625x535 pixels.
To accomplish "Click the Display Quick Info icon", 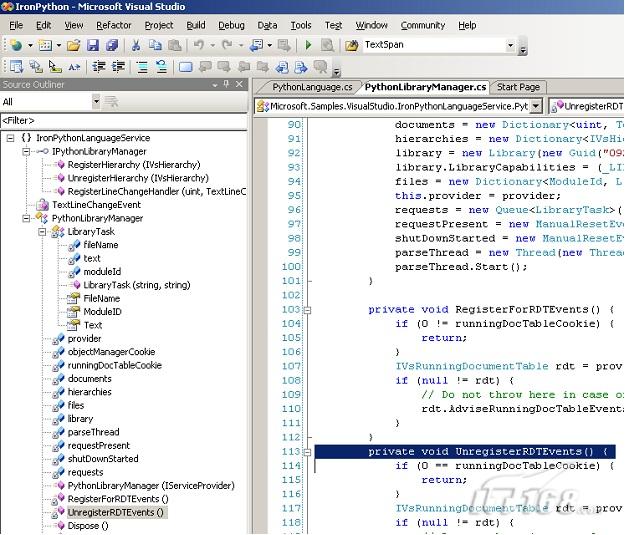I will [55, 67].
